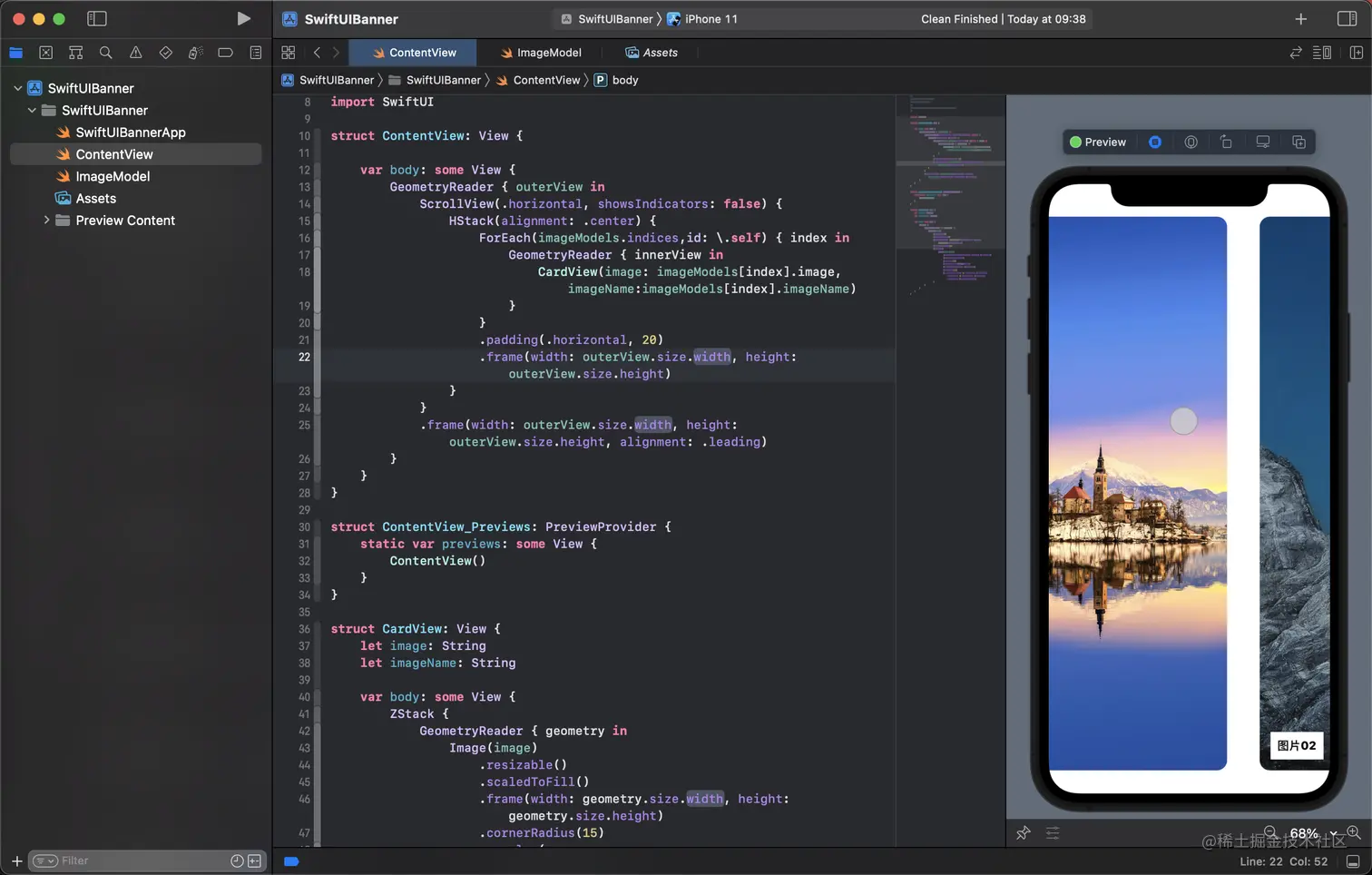Click the Clean Finished activity status
The height and width of the screenshot is (875, 1372).
pos(1003,18)
